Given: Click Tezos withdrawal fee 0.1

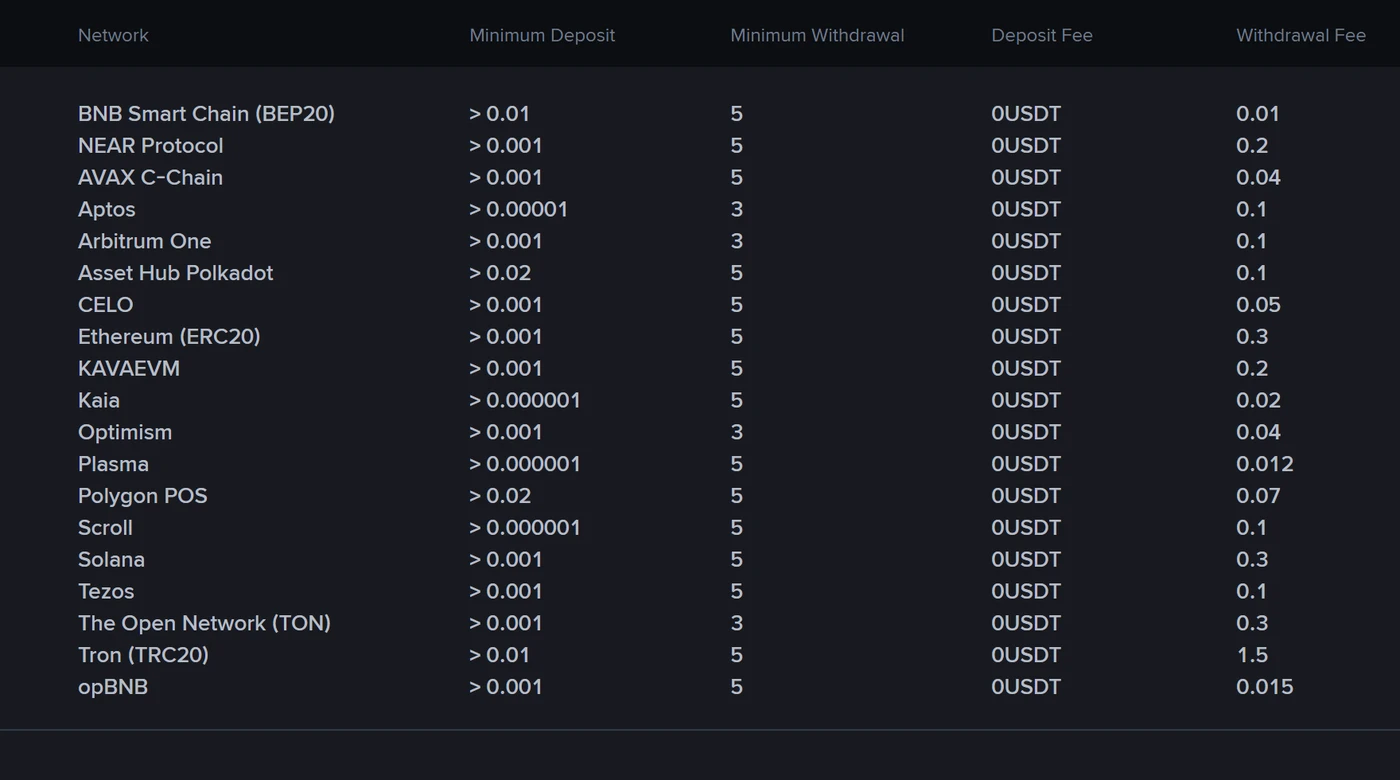Looking at the screenshot, I should 1251,592.
